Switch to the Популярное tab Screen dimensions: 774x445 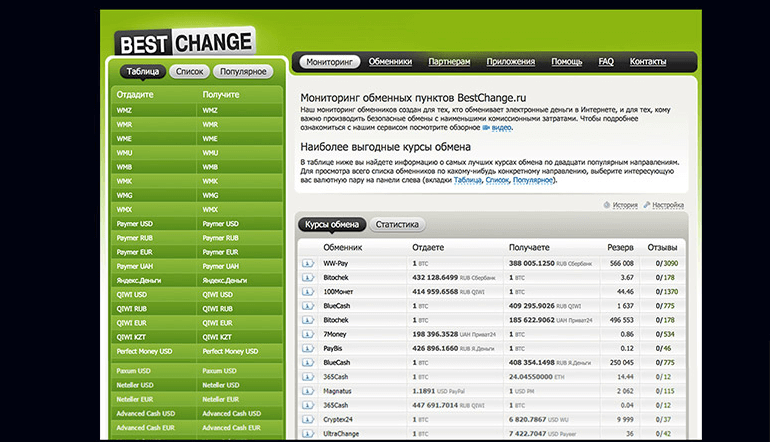tap(242, 72)
